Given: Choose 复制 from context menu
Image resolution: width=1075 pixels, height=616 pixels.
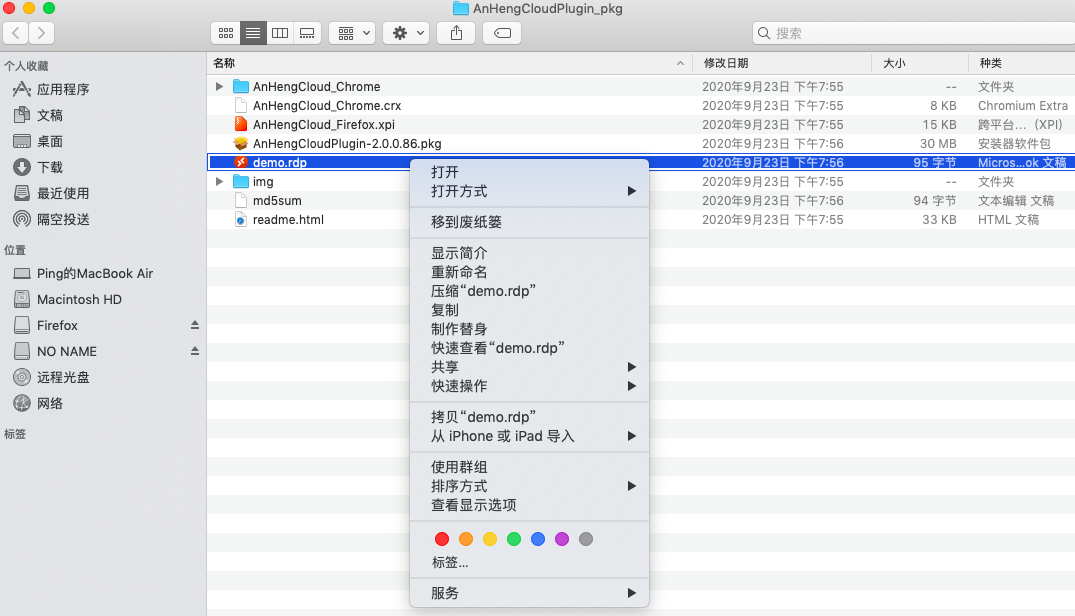Looking at the screenshot, I should [529, 310].
